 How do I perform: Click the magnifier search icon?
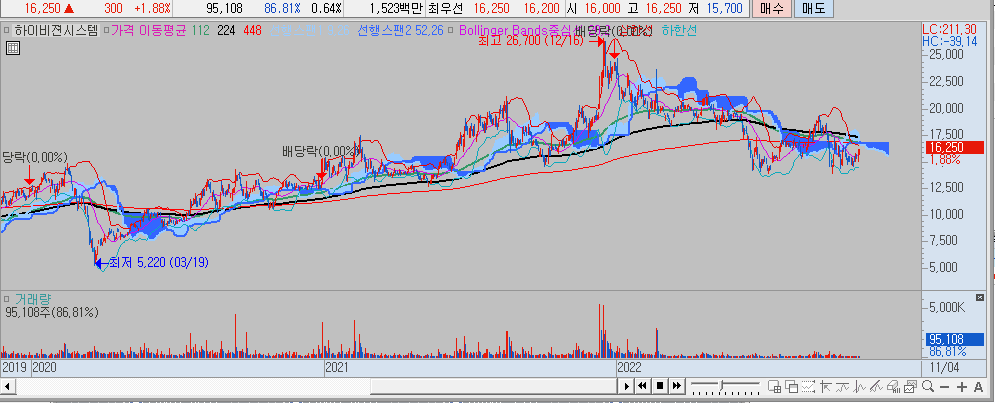click(928, 386)
